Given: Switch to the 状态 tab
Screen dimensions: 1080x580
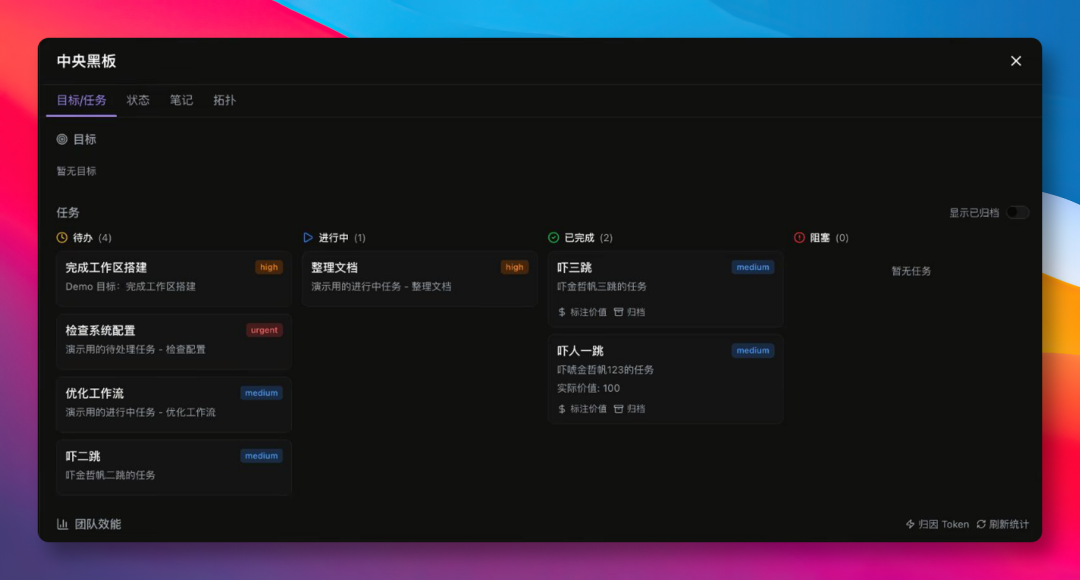Looking at the screenshot, I should coord(138,100).
